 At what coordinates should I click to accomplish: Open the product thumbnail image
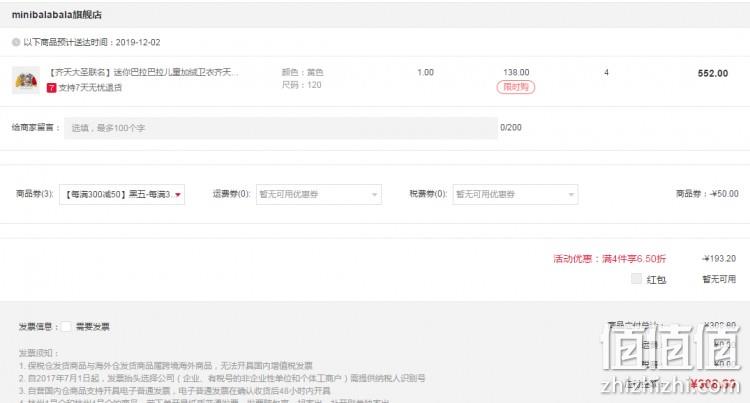26,80
